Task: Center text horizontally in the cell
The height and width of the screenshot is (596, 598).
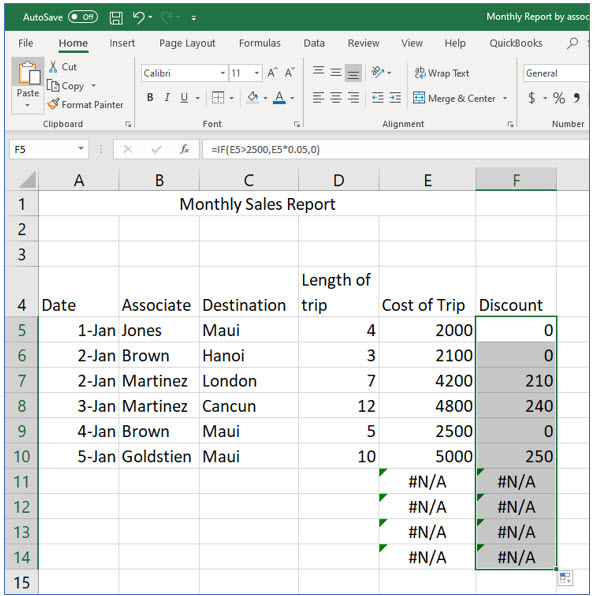Action: [336, 98]
